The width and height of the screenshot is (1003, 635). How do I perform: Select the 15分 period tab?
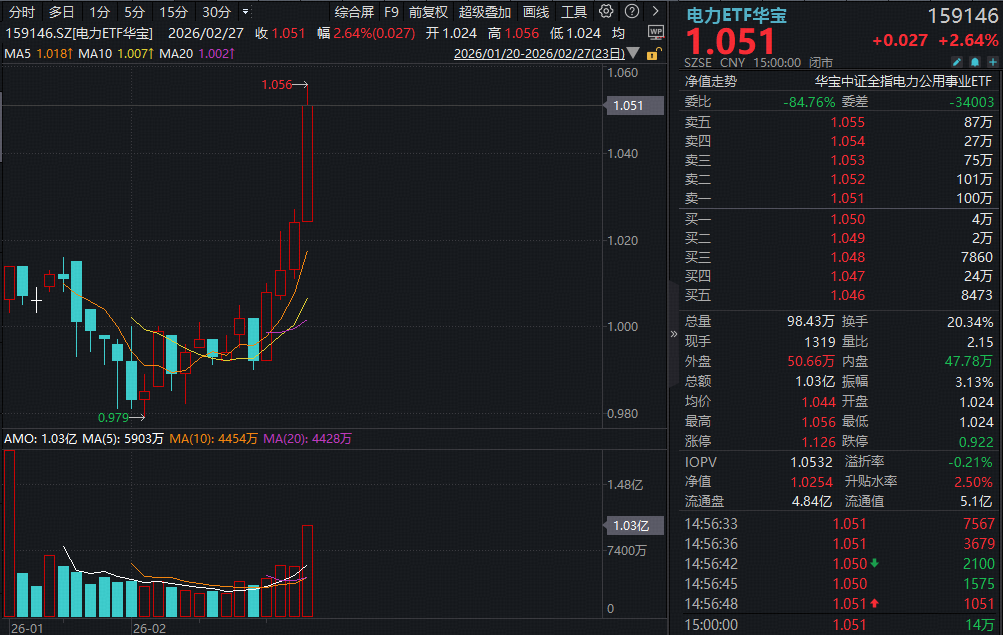pyautogui.click(x=173, y=12)
